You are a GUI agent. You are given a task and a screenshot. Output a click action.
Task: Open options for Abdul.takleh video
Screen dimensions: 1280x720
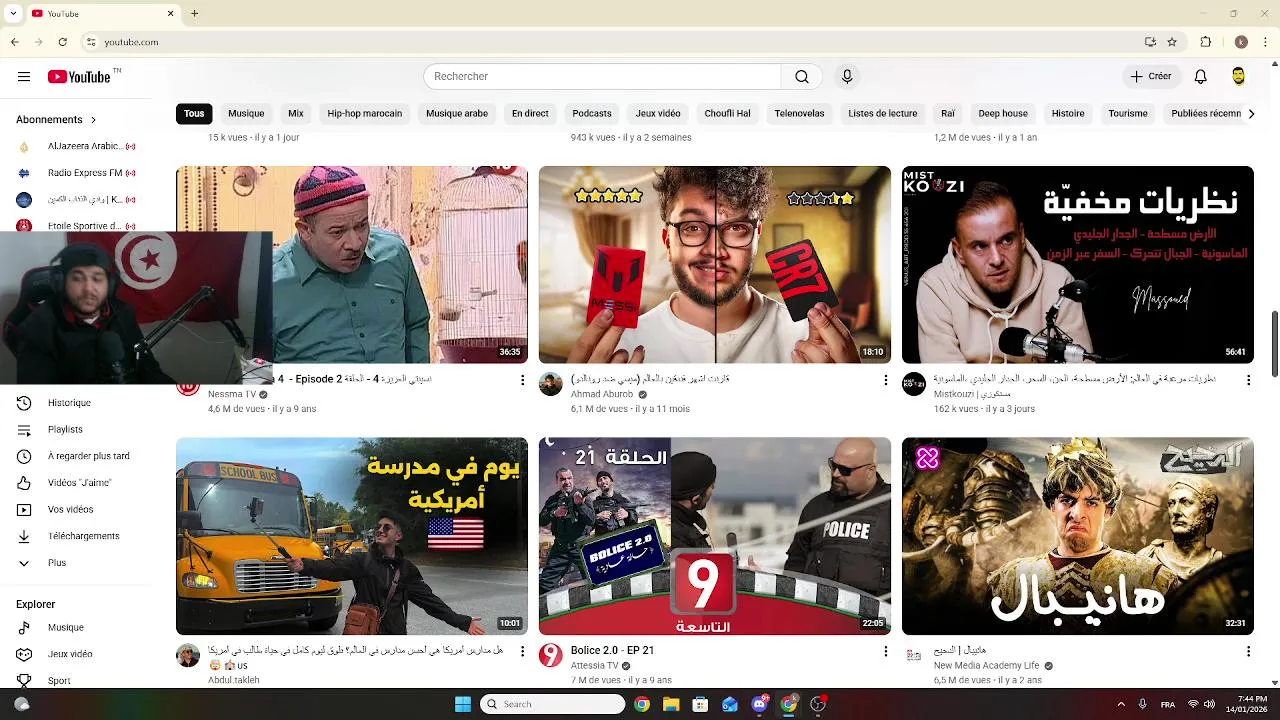[x=522, y=651]
